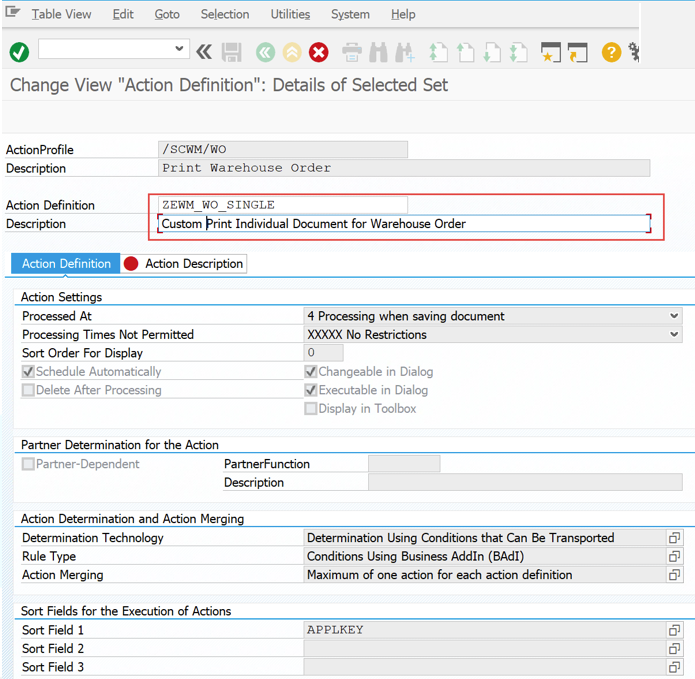Image resolution: width=695 pixels, height=679 pixels.
Task: Click the Action Merging value field
Action: 485,575
